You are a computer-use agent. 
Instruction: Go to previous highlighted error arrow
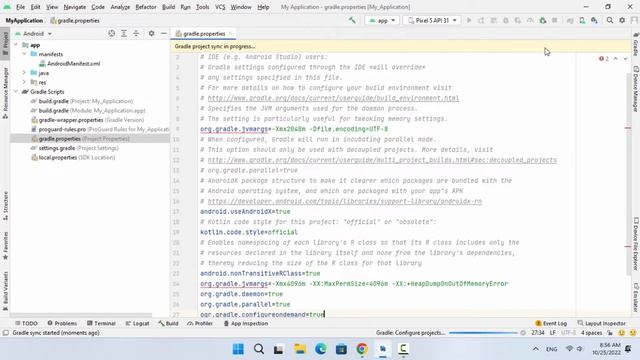coord(616,59)
